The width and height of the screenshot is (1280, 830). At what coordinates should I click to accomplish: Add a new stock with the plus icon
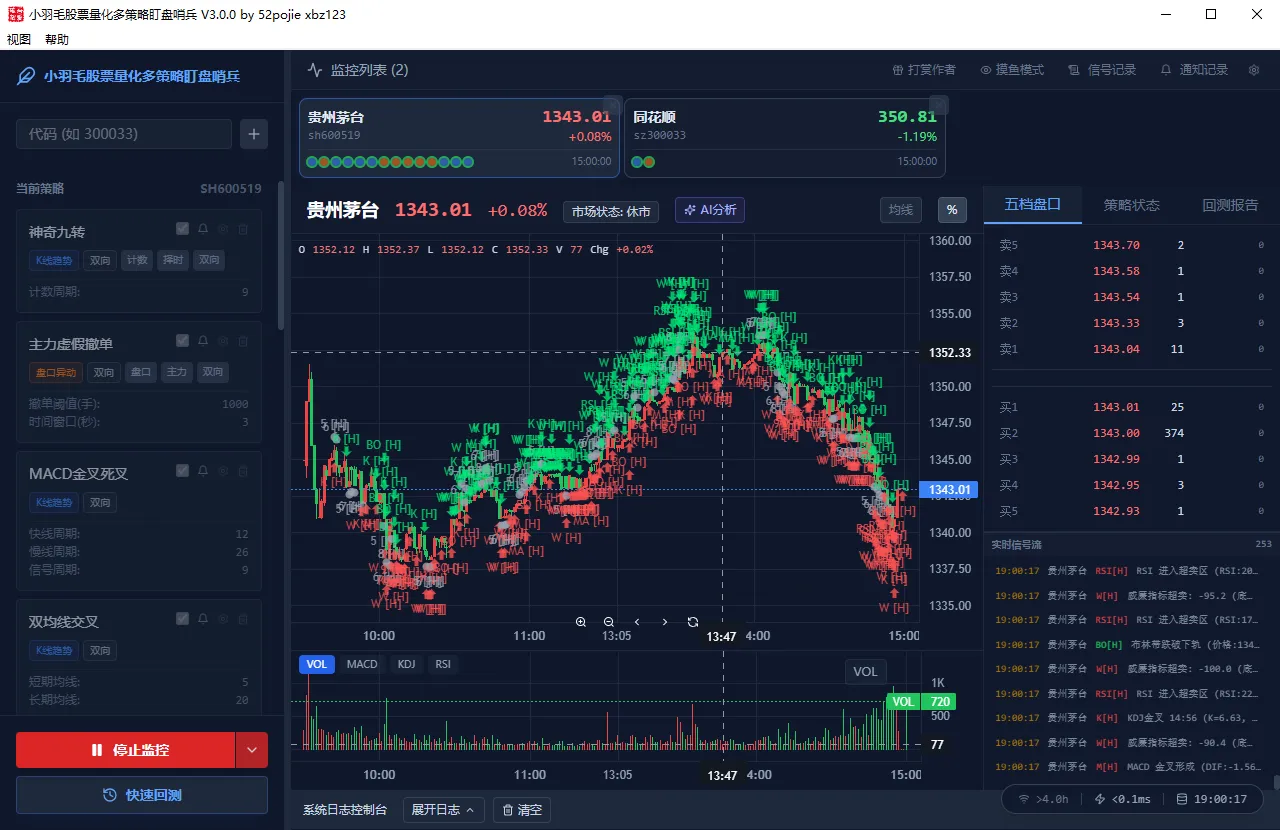pyautogui.click(x=253, y=133)
